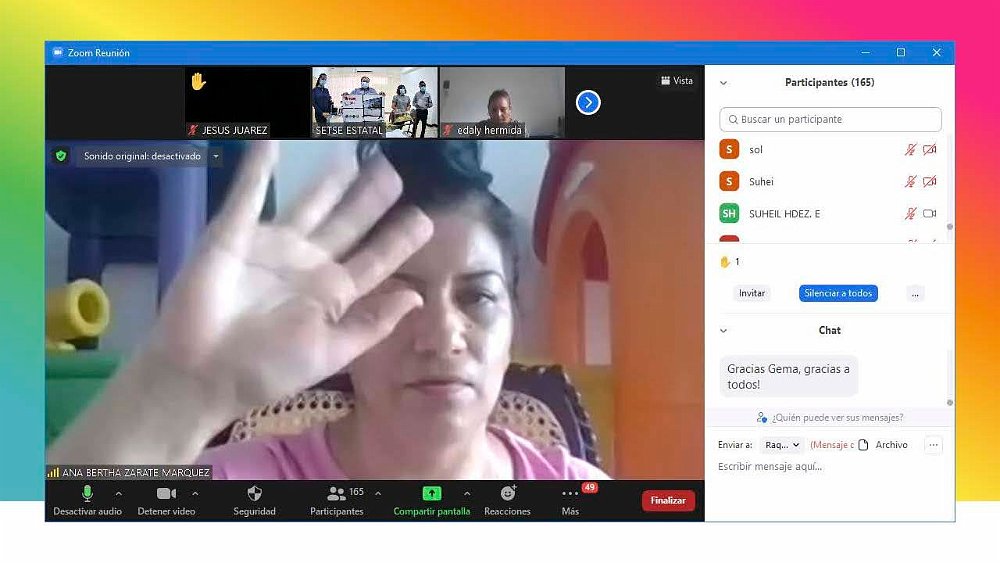Screen dimensions: 1000x563
Task: Toggle the microphone icon for participant sol
Action: (x=910, y=150)
